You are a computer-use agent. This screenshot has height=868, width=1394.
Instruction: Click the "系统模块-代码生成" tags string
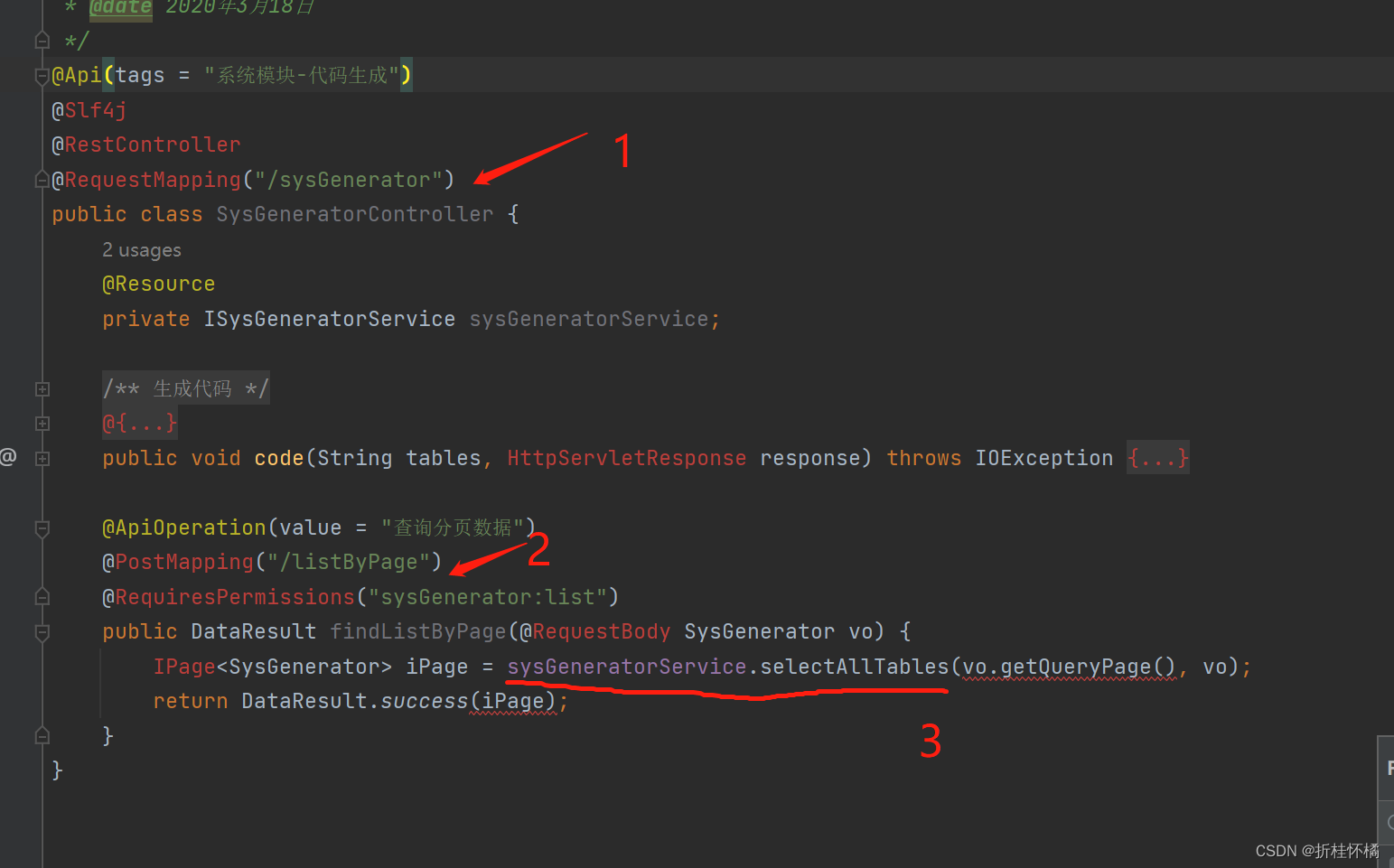[302, 75]
